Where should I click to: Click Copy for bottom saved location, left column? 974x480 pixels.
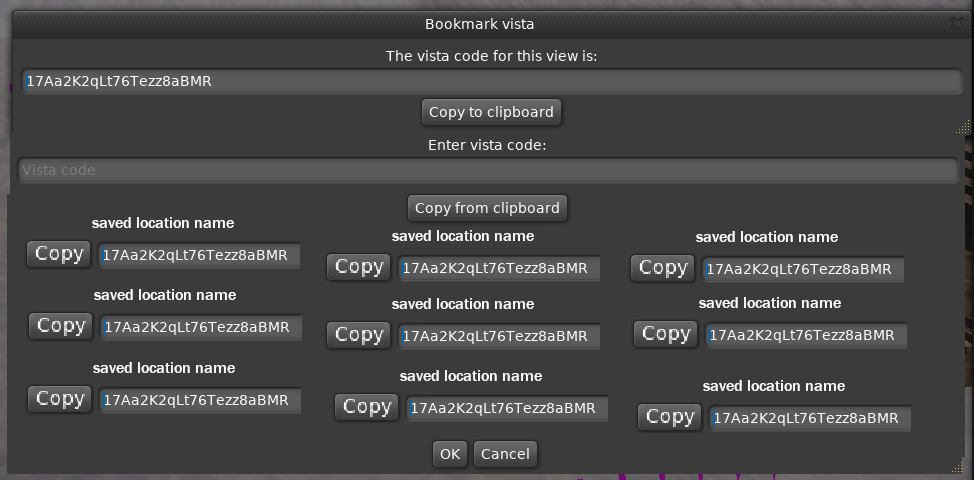(x=60, y=399)
